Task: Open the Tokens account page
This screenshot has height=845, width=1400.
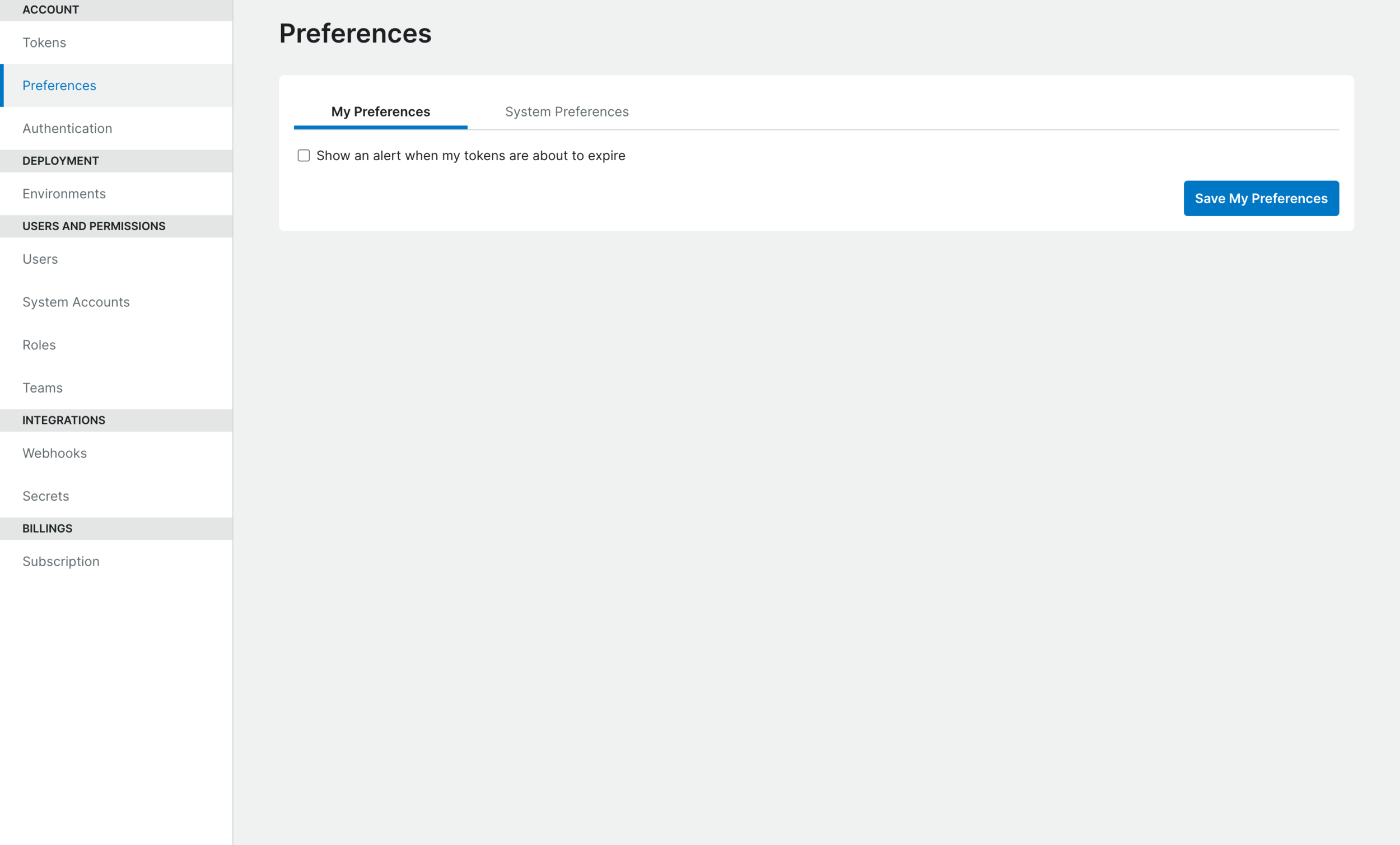Action: (44, 42)
